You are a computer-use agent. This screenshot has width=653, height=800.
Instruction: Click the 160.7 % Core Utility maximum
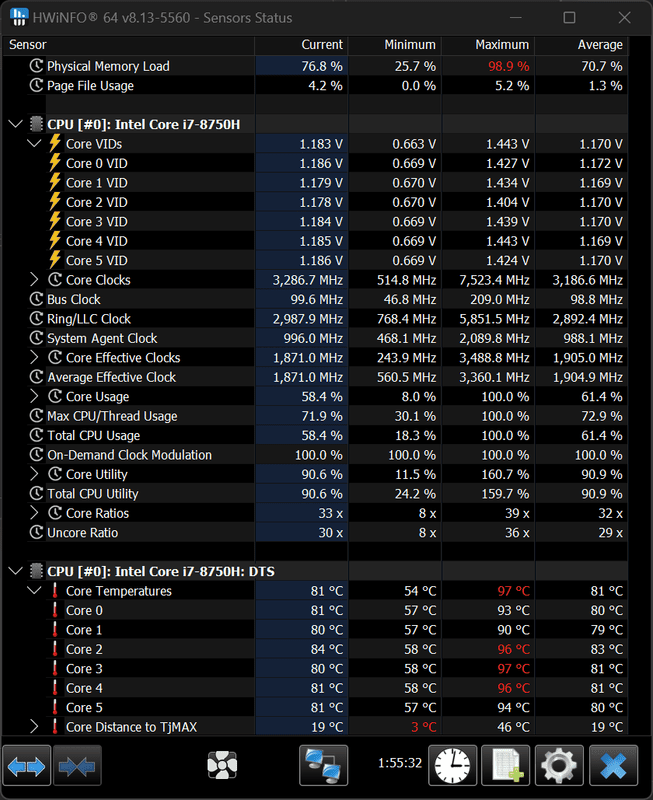505,474
